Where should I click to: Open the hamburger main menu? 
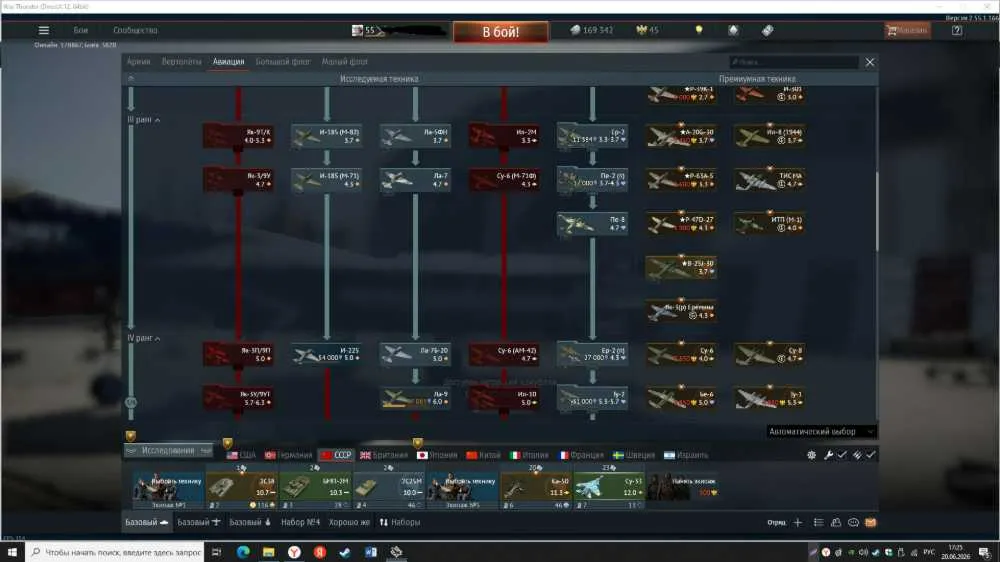[x=43, y=30]
